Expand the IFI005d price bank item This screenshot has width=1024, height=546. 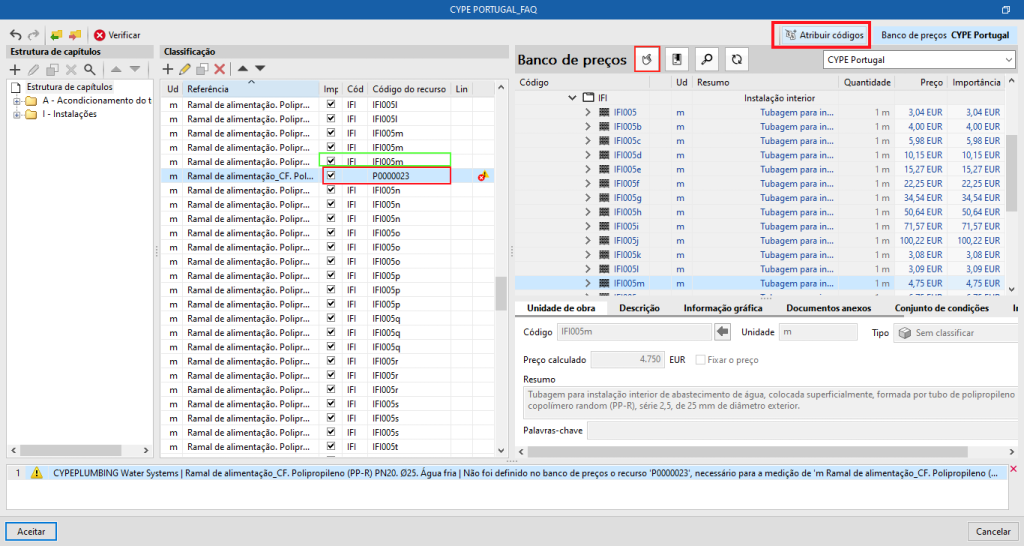587,155
